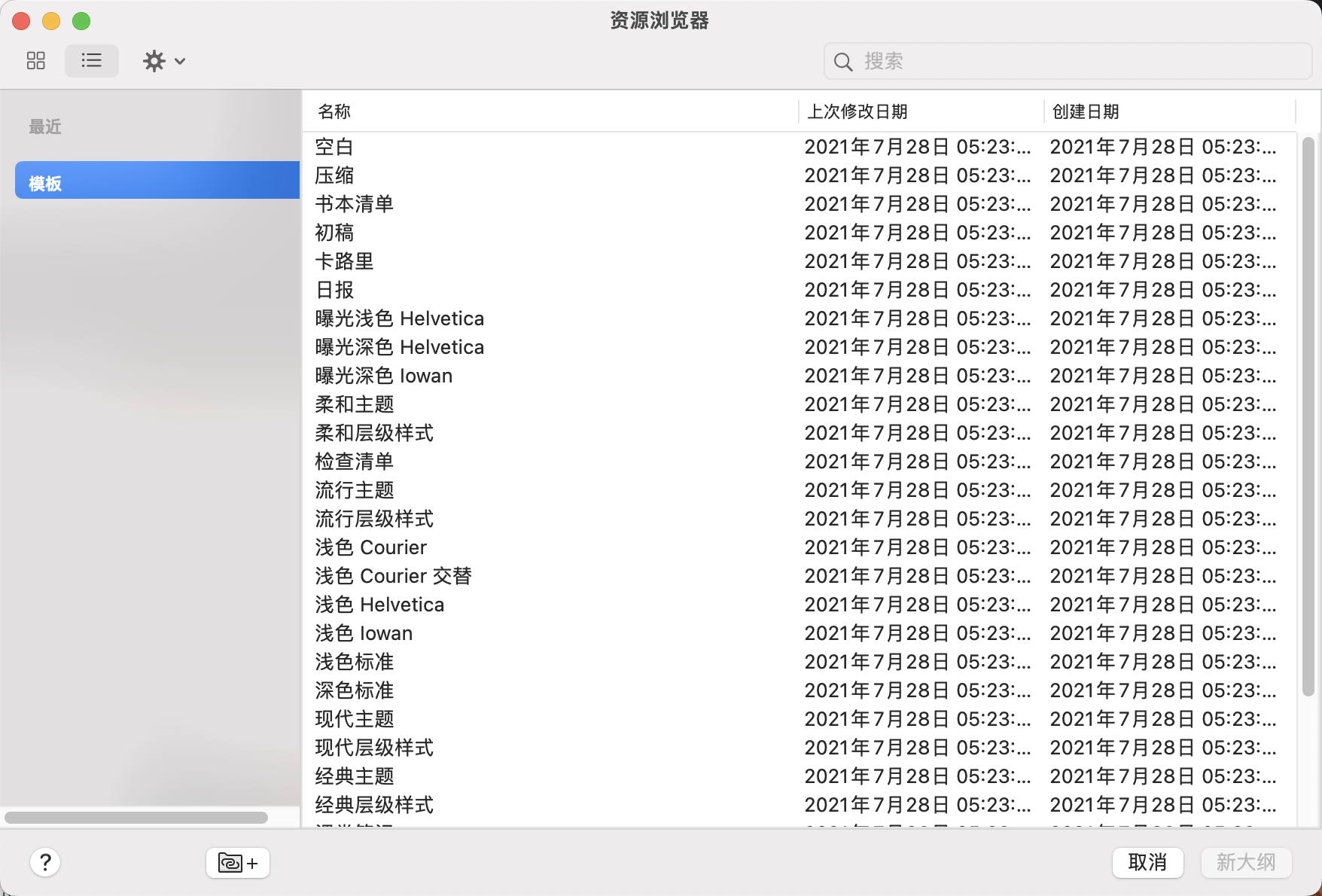Select 曝光深色 Helvetica template
Image resolution: width=1322 pixels, height=896 pixels.
pyautogui.click(x=800, y=347)
